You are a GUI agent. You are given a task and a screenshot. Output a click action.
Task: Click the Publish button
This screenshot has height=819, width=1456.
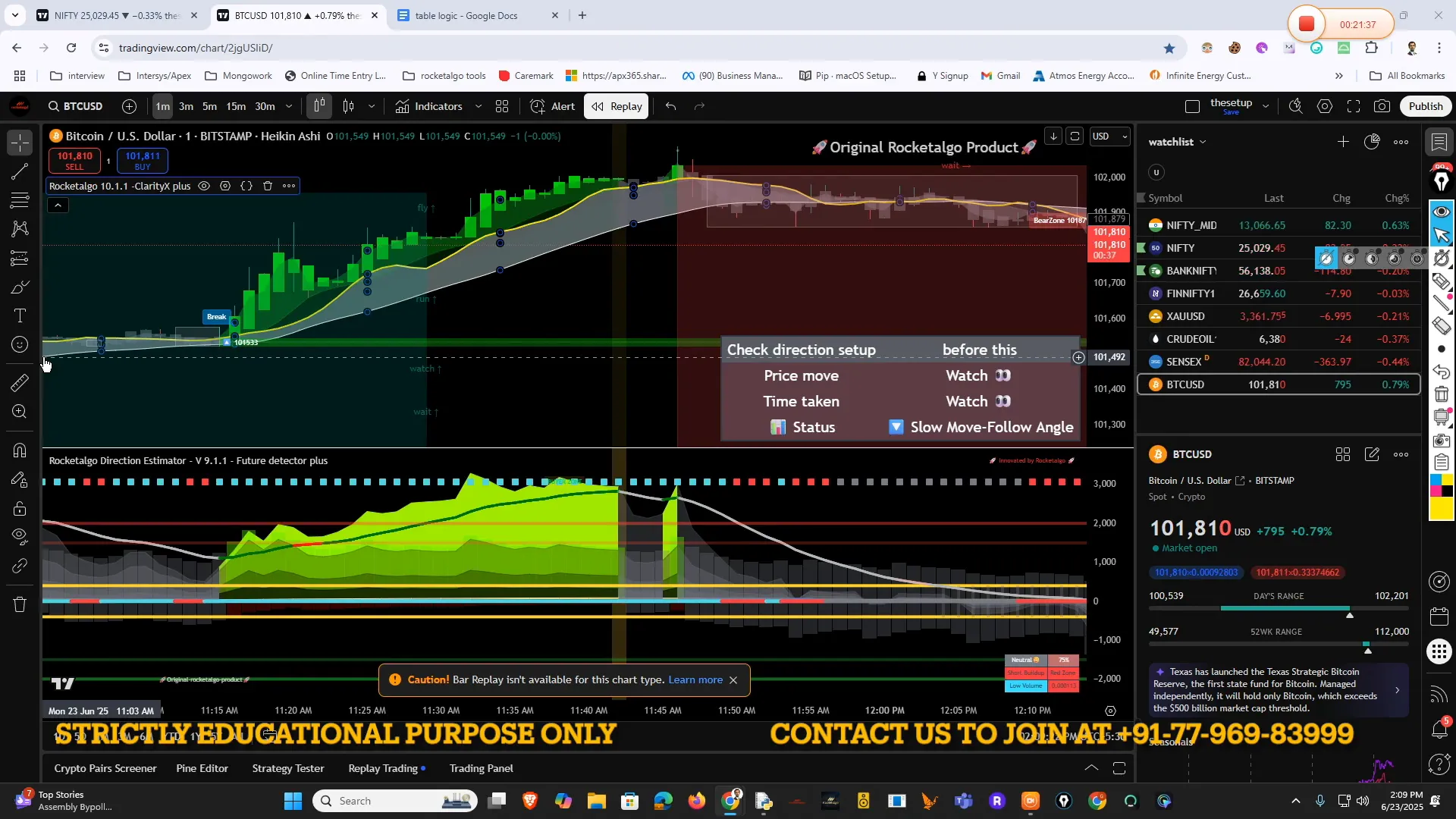click(1425, 106)
